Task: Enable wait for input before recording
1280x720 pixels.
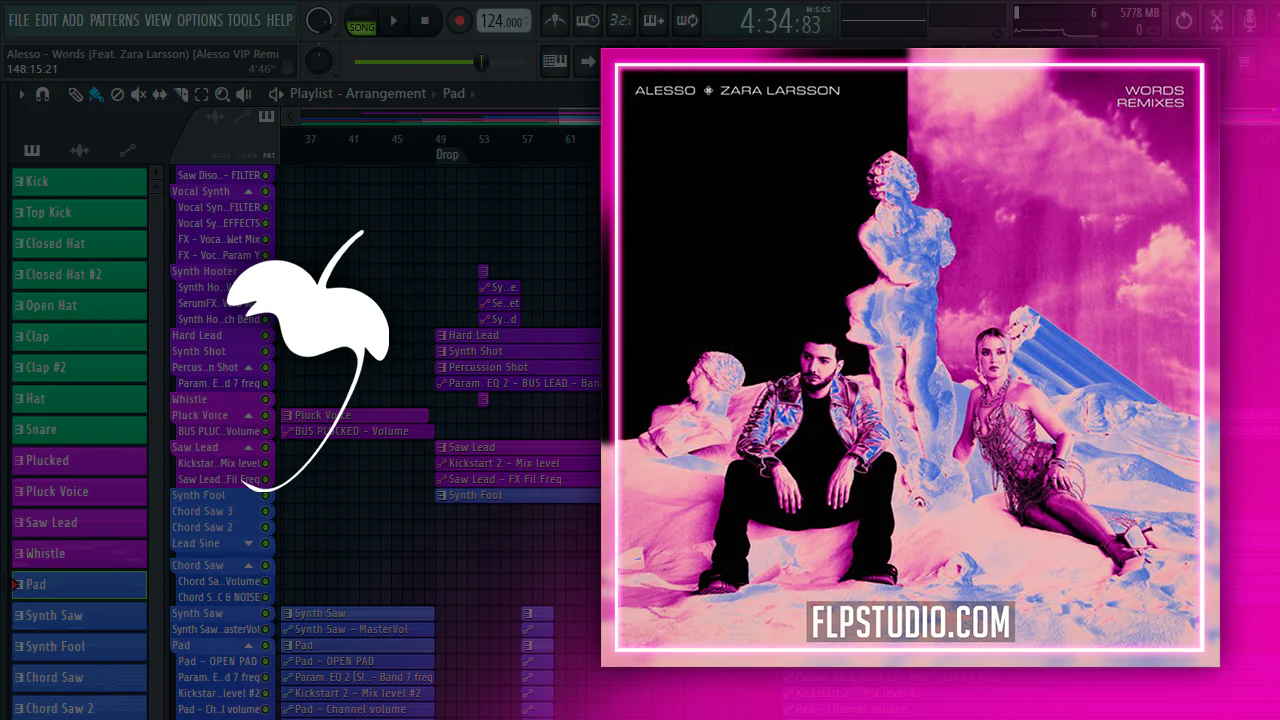Action: click(588, 20)
